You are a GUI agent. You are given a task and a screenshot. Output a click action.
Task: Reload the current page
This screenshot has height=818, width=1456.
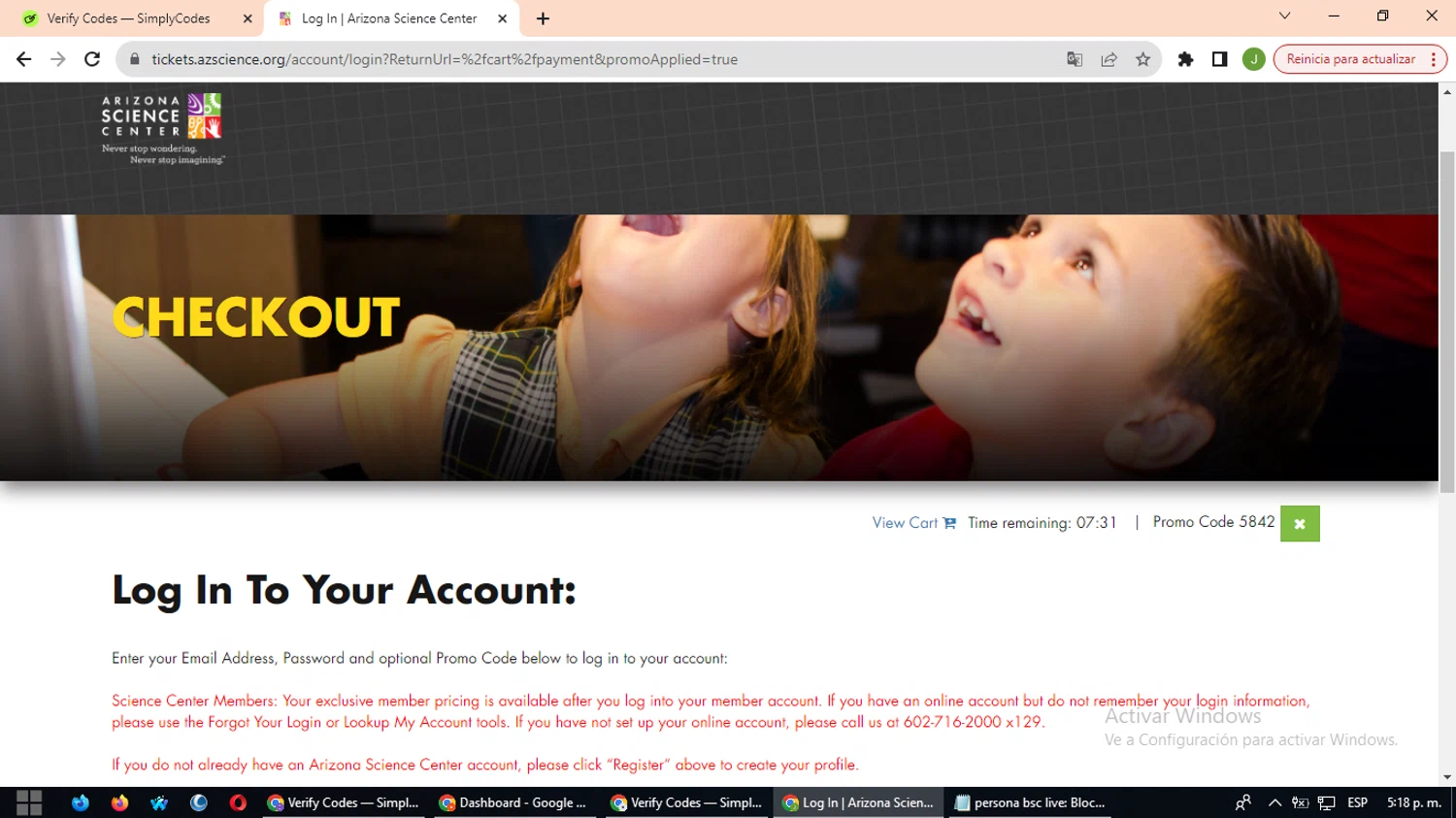click(x=92, y=59)
